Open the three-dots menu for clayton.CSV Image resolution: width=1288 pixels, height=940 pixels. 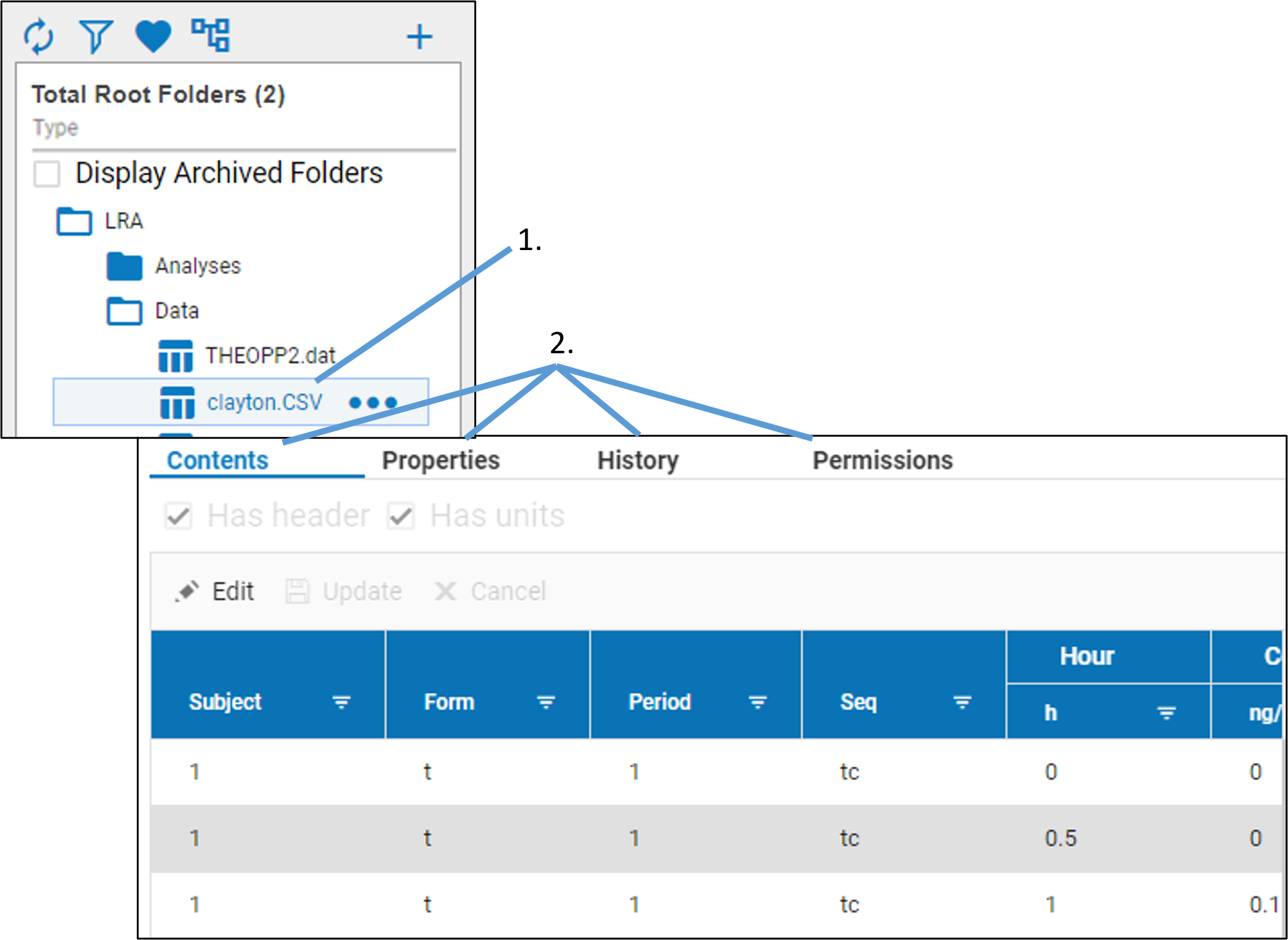coord(373,403)
